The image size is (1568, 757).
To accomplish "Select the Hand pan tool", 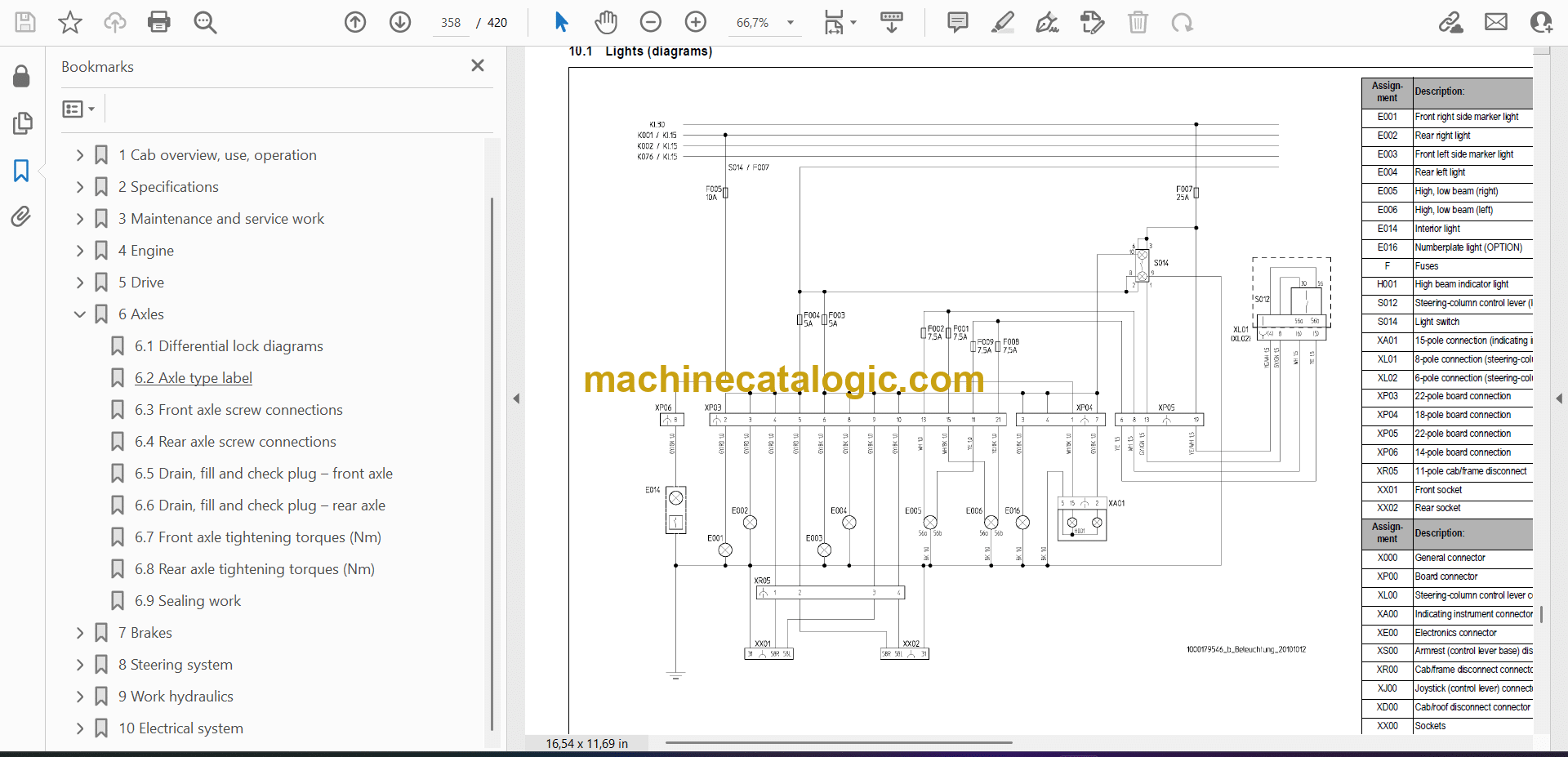I will [x=605, y=22].
